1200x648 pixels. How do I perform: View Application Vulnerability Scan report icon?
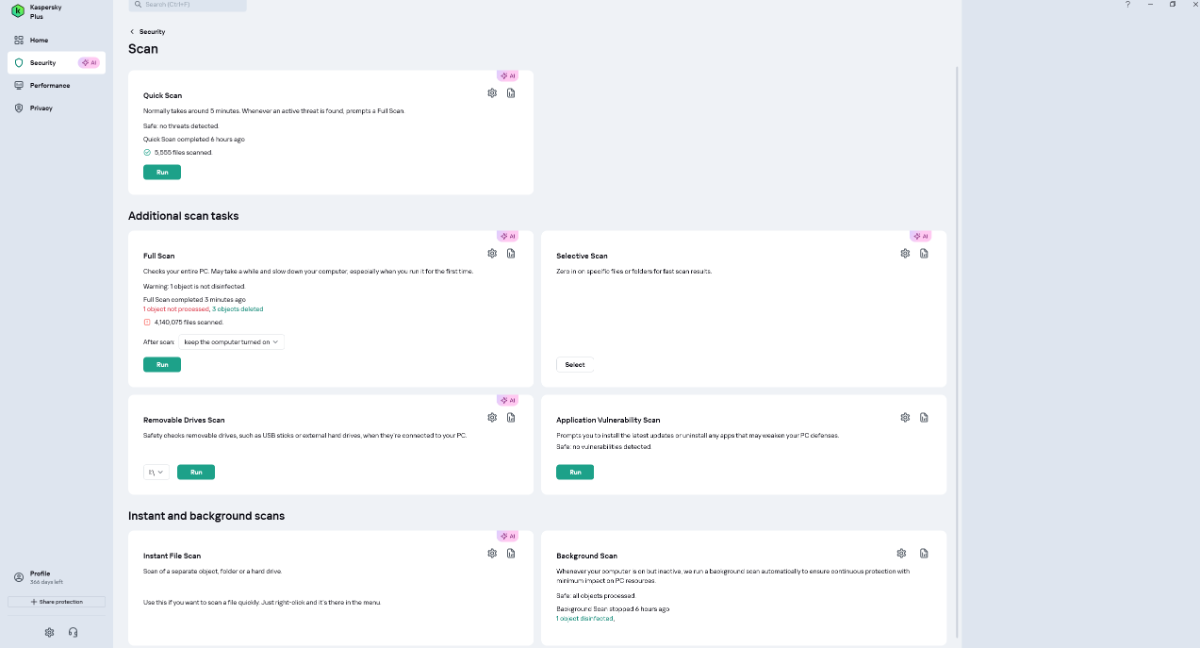click(924, 418)
